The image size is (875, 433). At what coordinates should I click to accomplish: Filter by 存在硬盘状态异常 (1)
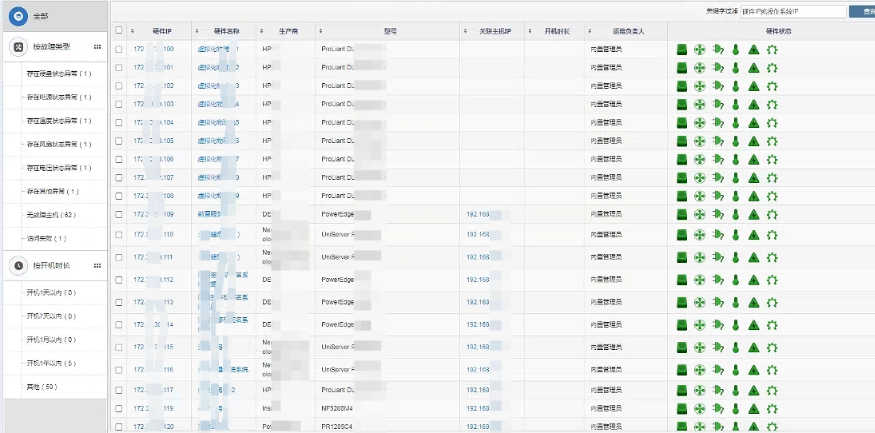59,74
